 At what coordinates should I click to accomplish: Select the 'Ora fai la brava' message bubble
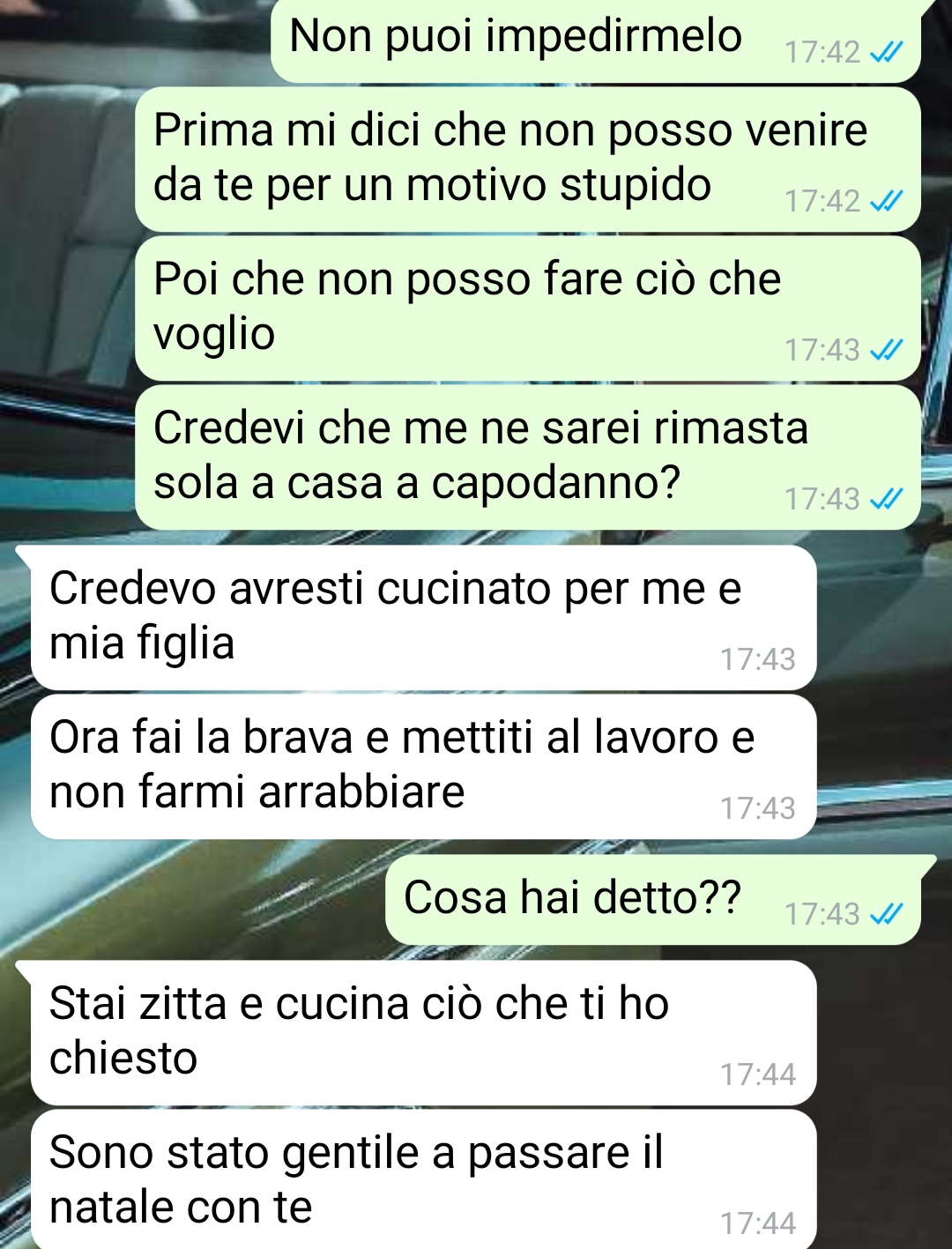pos(423,767)
